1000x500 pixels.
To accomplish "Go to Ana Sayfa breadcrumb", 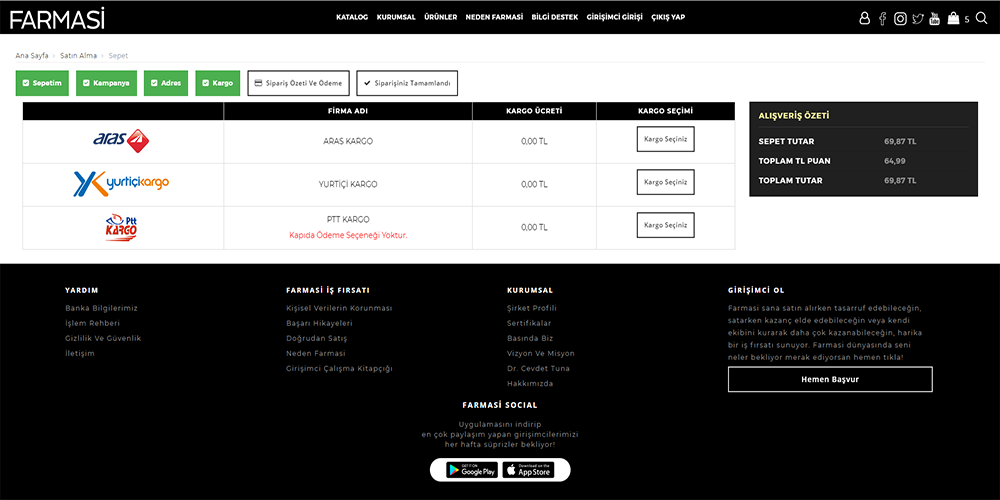I will 32,55.
